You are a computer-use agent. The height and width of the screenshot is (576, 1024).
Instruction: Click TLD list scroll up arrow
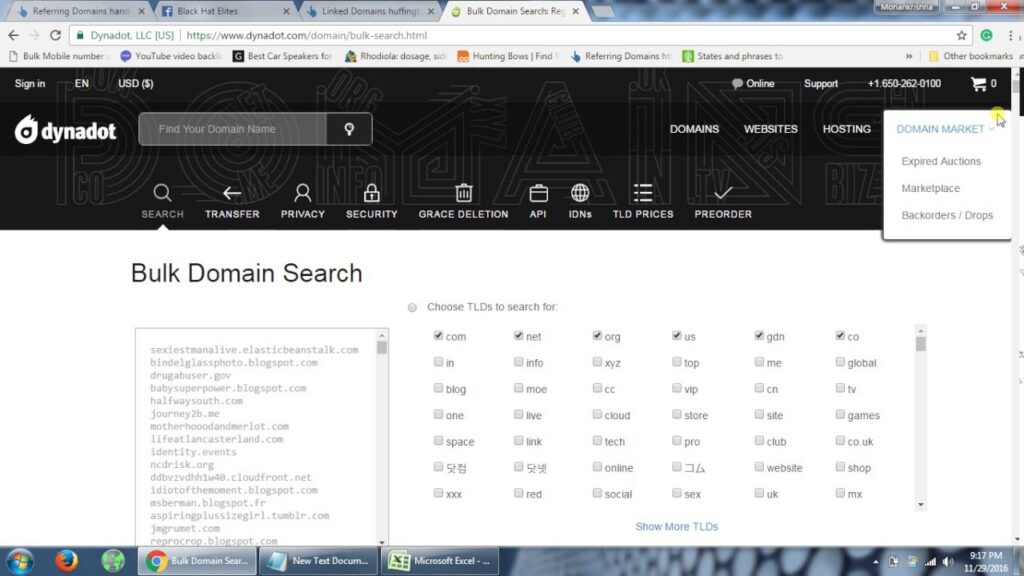921,331
